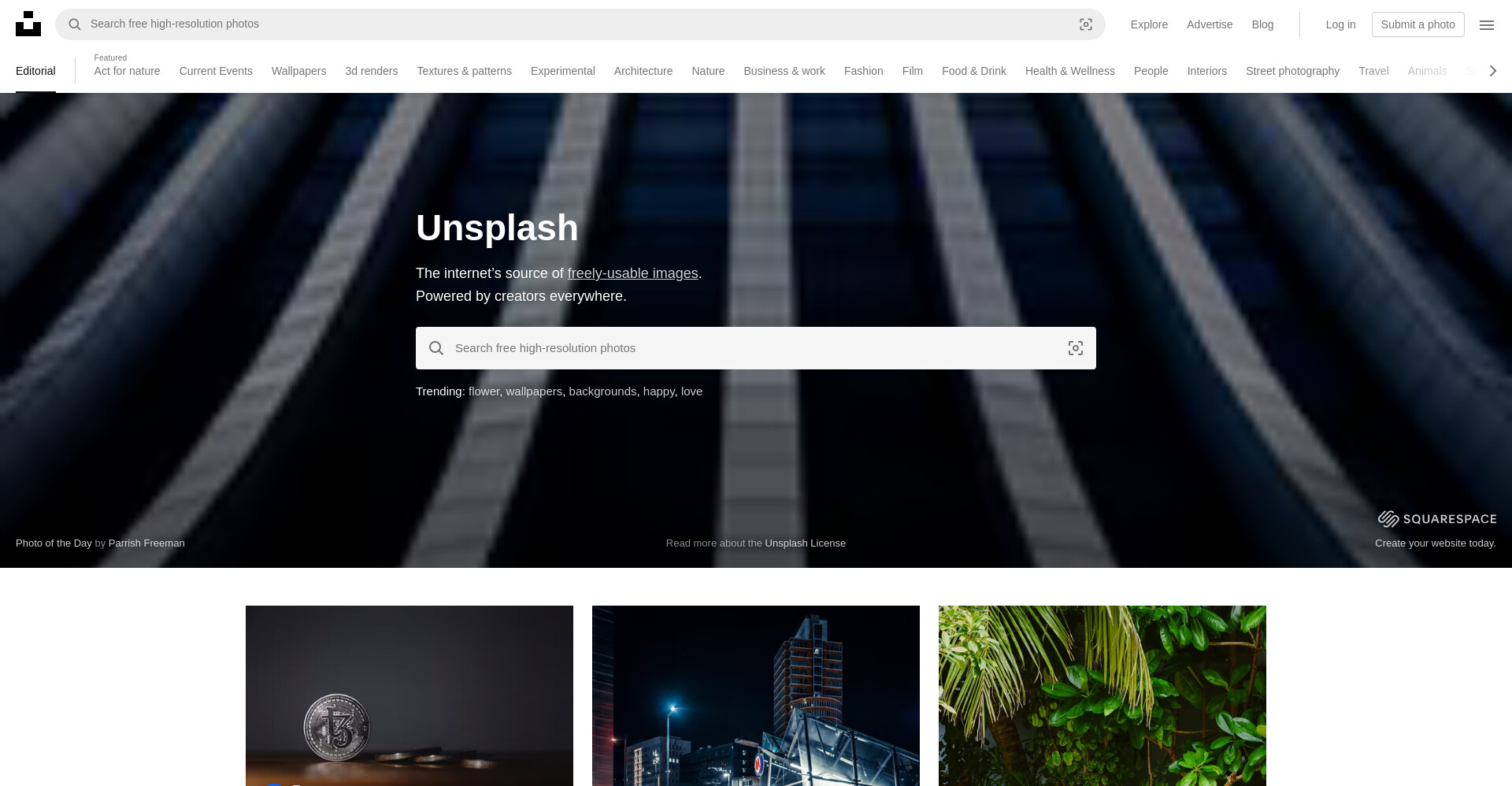Open the coin photo thumbnail

409,695
